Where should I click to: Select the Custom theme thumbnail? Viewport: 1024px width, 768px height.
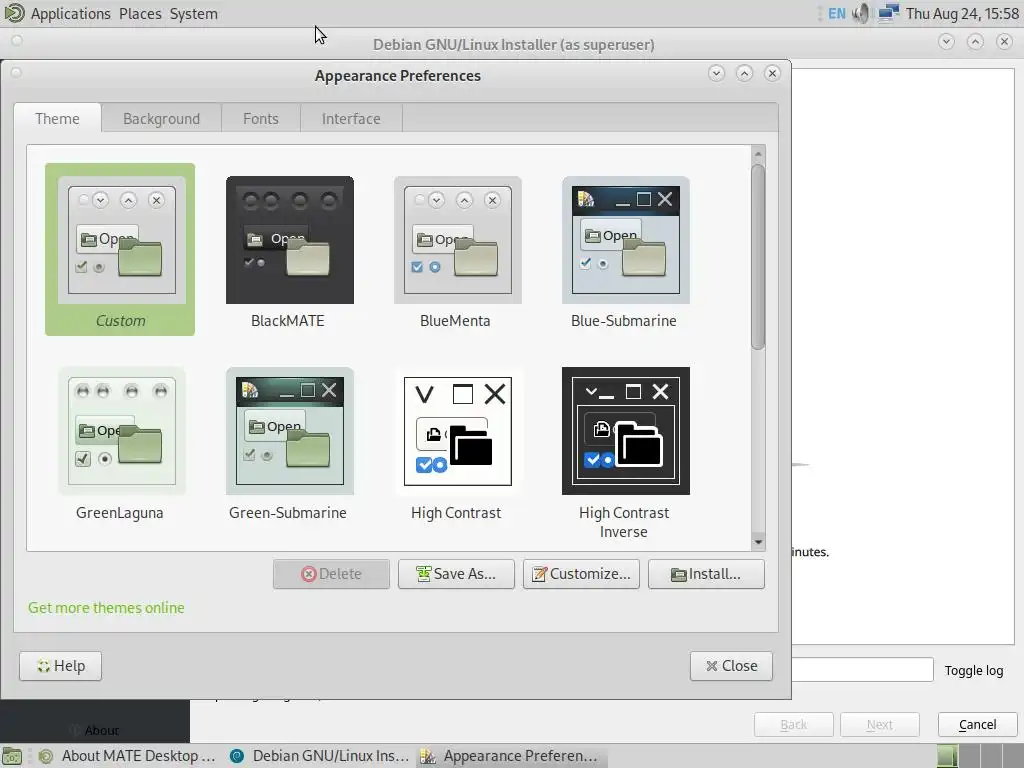pos(120,249)
